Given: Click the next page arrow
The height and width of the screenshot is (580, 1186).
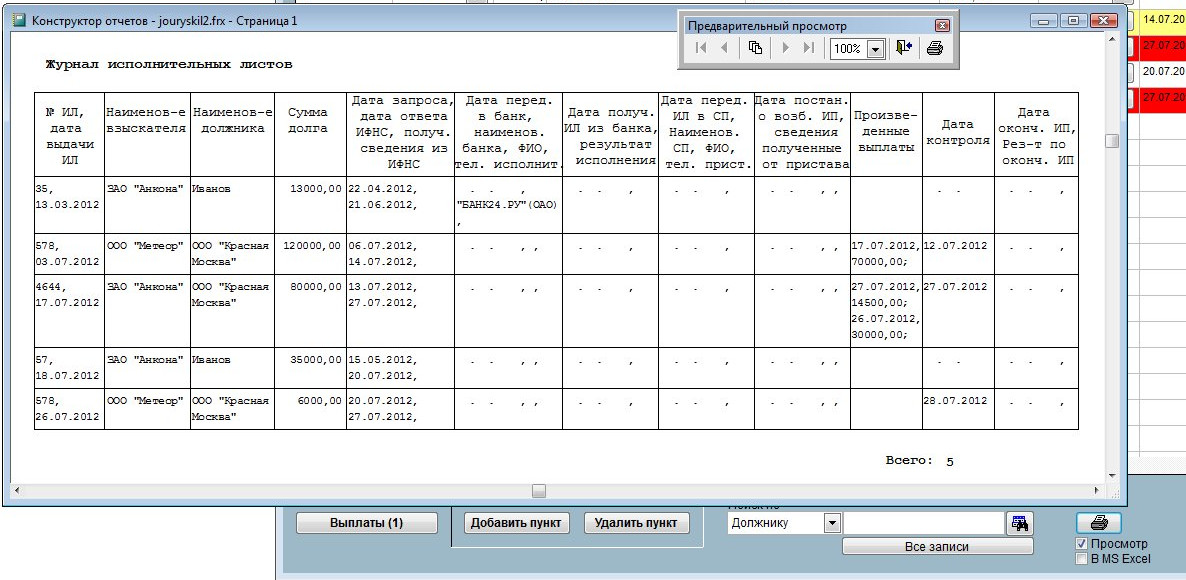Looking at the screenshot, I should 786,48.
